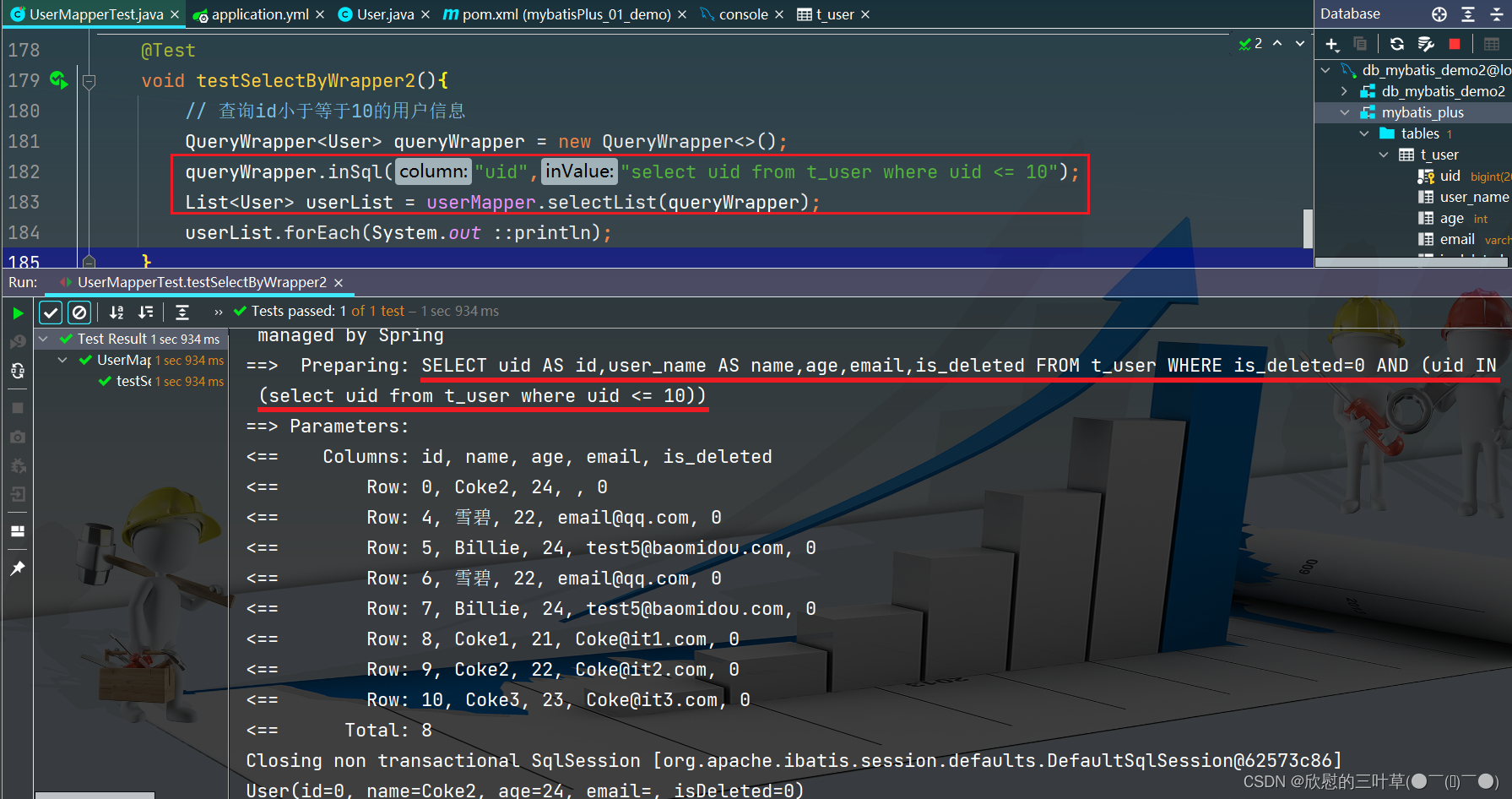Show more test toolbar options chevrons

[x=219, y=312]
